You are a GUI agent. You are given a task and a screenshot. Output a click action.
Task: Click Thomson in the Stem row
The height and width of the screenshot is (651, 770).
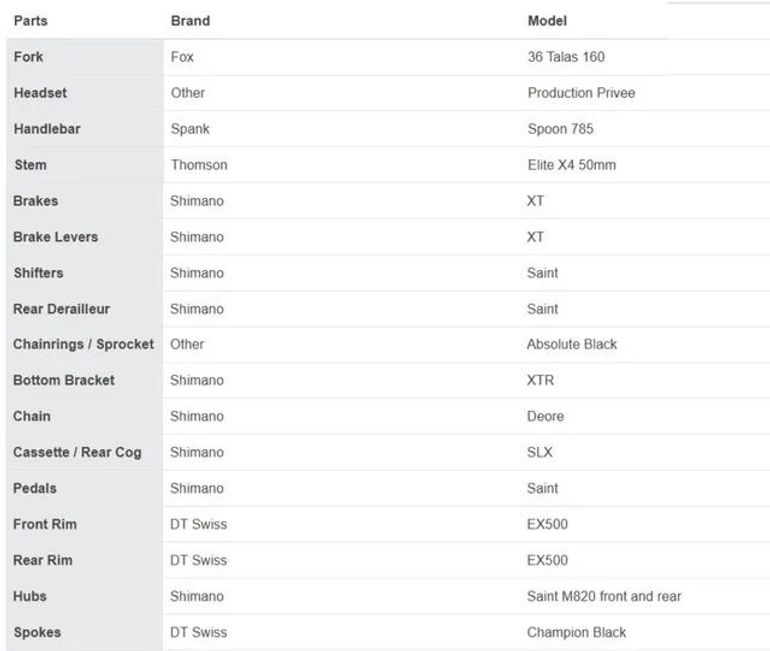pyautogui.click(x=199, y=165)
